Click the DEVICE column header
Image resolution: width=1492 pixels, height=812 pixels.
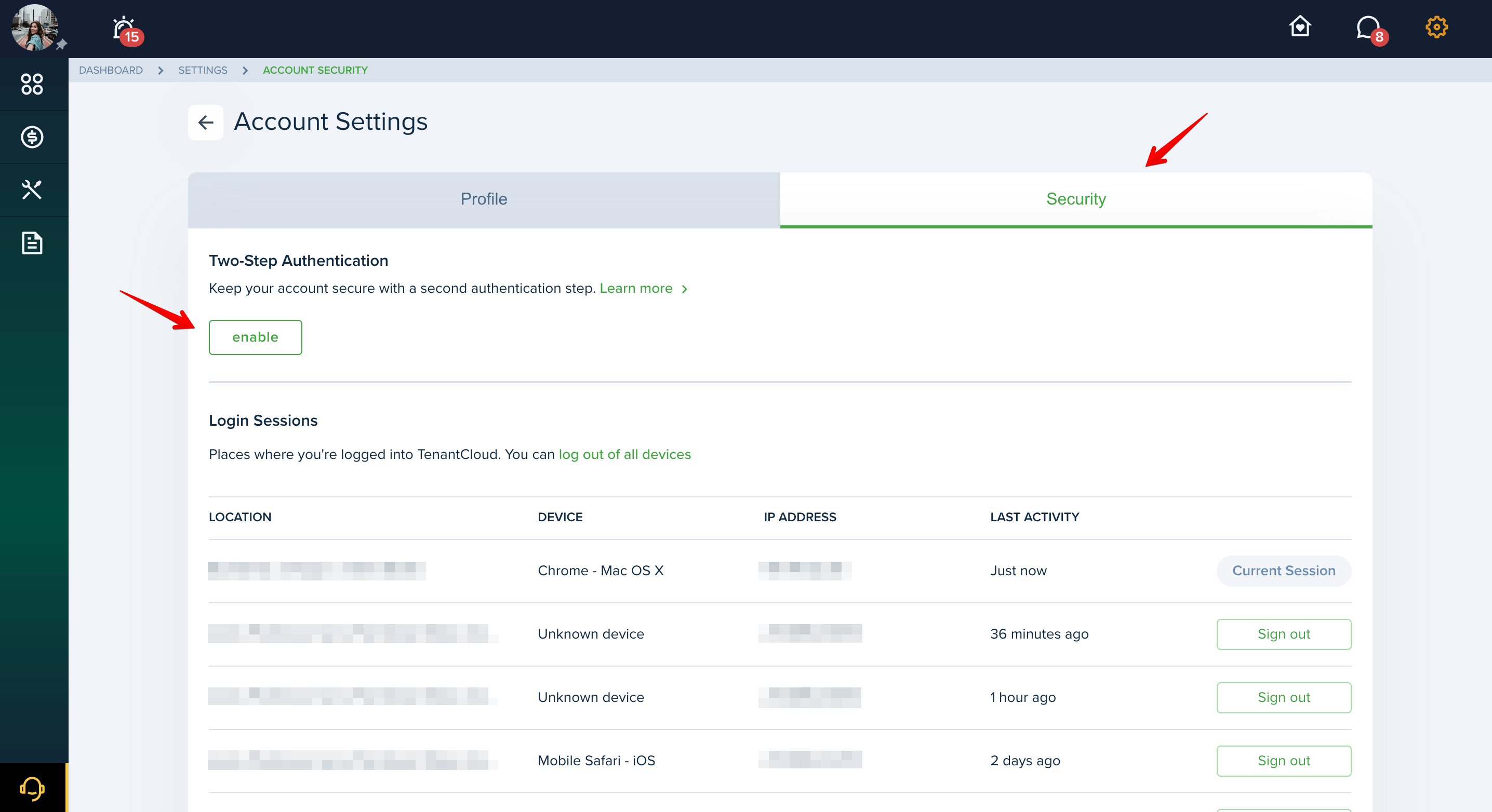tap(560, 518)
